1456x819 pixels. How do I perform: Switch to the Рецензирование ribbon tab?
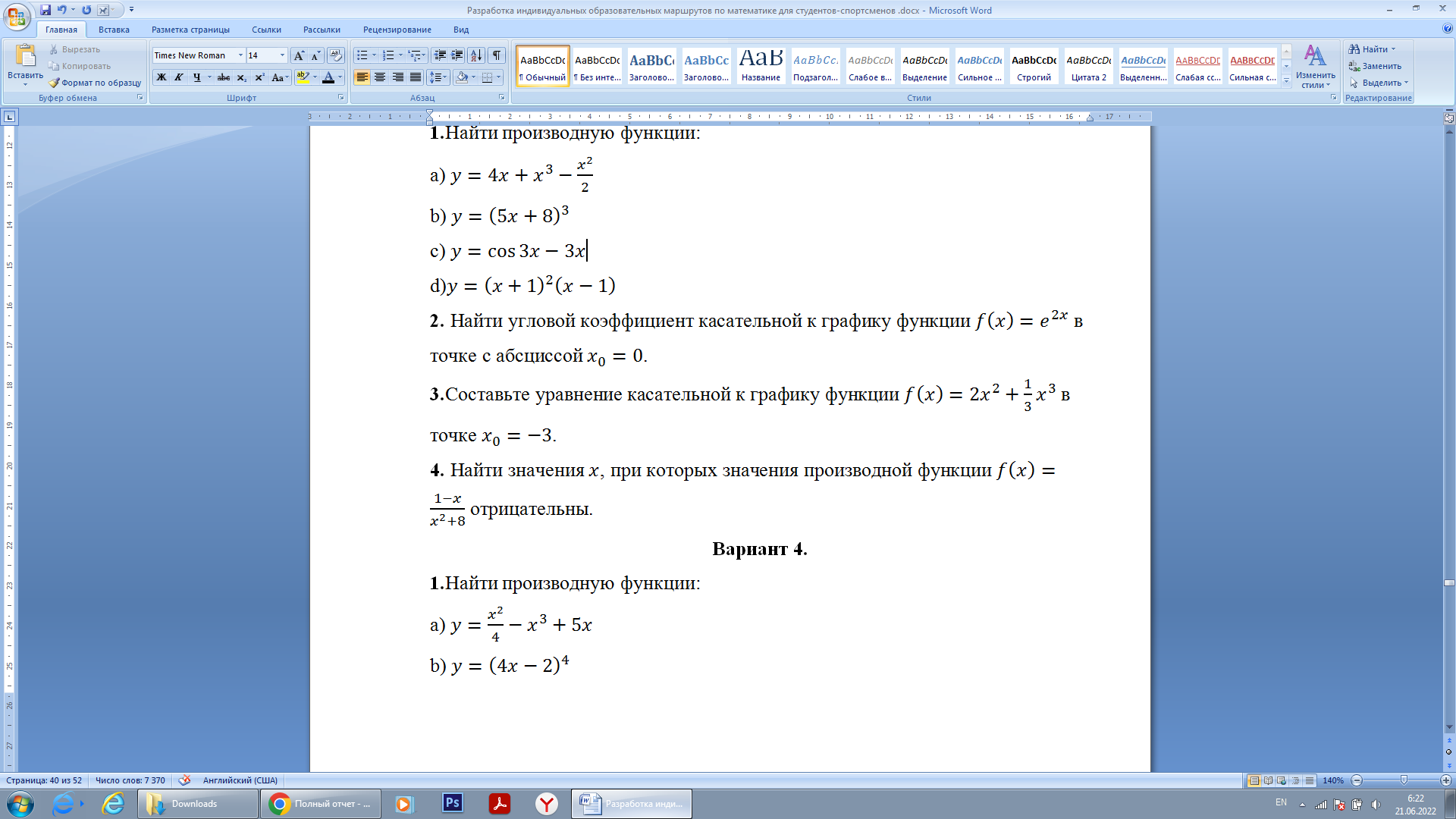(397, 30)
